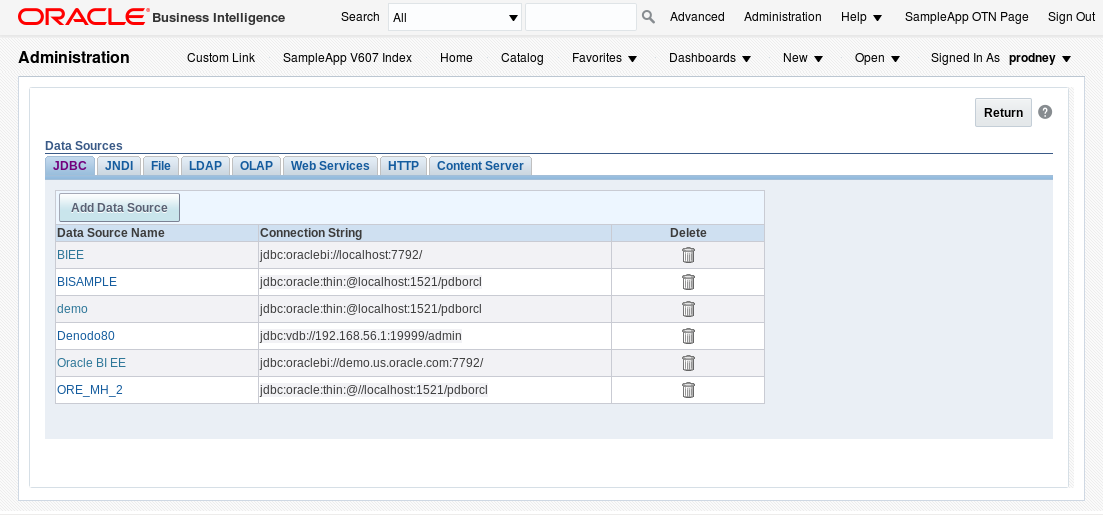Image resolution: width=1103 pixels, height=515 pixels.
Task: Expand the Help menu
Action: pos(861,17)
